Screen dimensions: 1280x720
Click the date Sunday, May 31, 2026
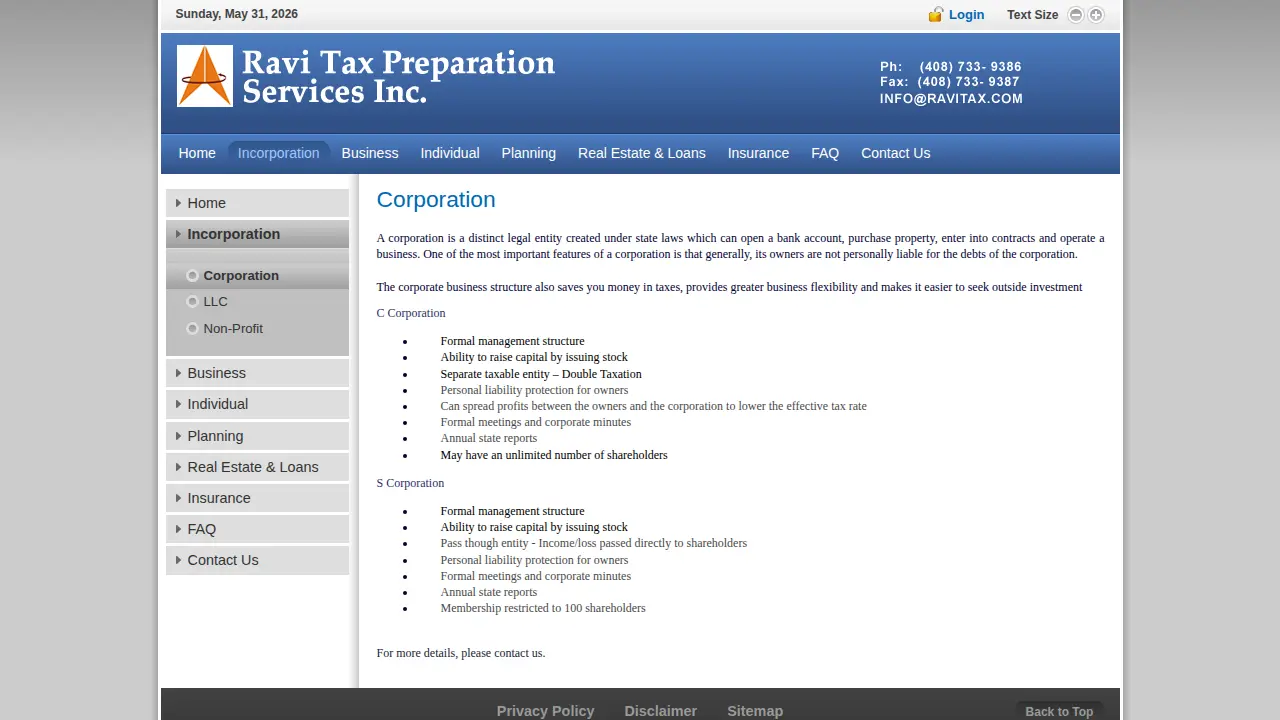tap(237, 14)
